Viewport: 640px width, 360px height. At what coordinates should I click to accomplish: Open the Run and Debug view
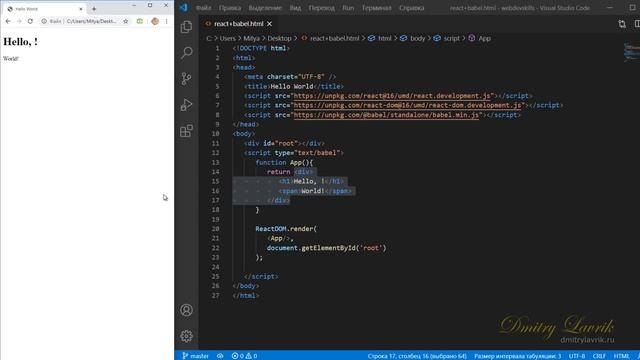coord(187,104)
